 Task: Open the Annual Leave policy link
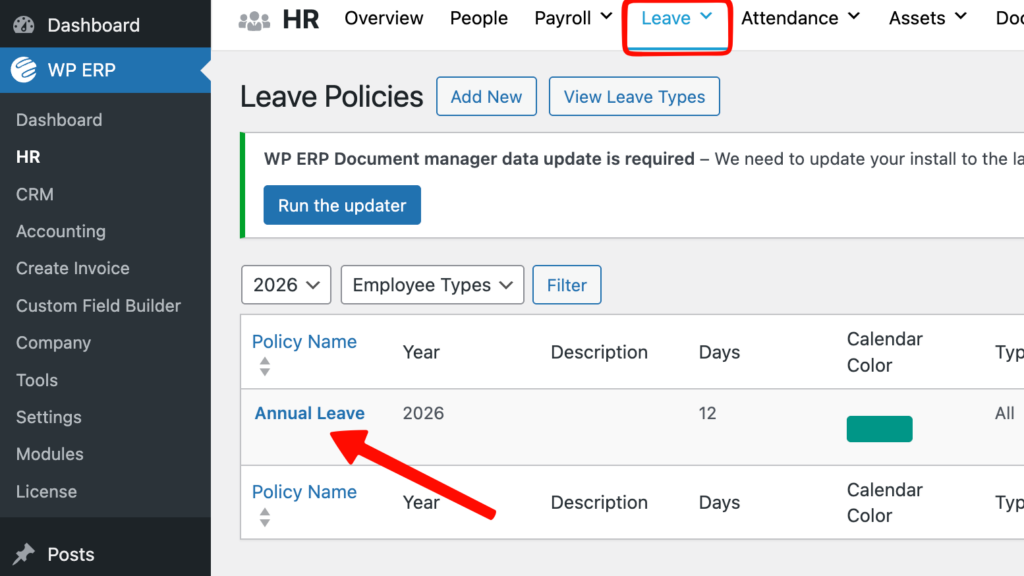310,413
